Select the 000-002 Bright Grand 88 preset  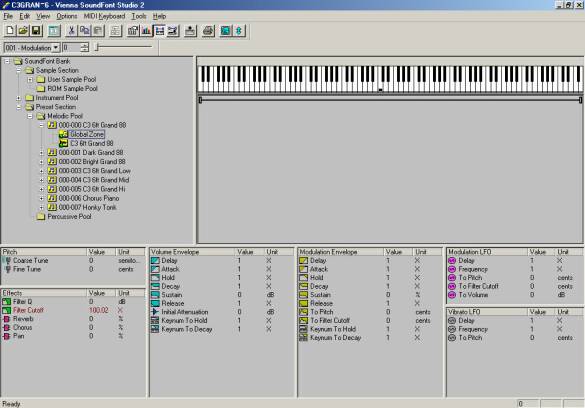(87, 162)
